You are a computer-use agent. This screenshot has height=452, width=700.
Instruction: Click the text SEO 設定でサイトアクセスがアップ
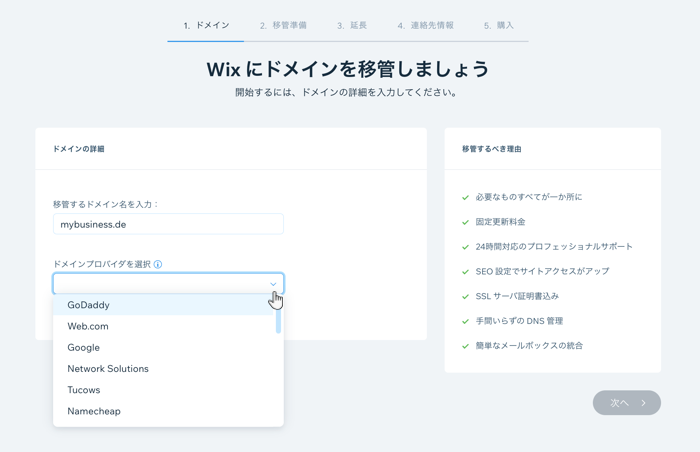[x=542, y=271]
